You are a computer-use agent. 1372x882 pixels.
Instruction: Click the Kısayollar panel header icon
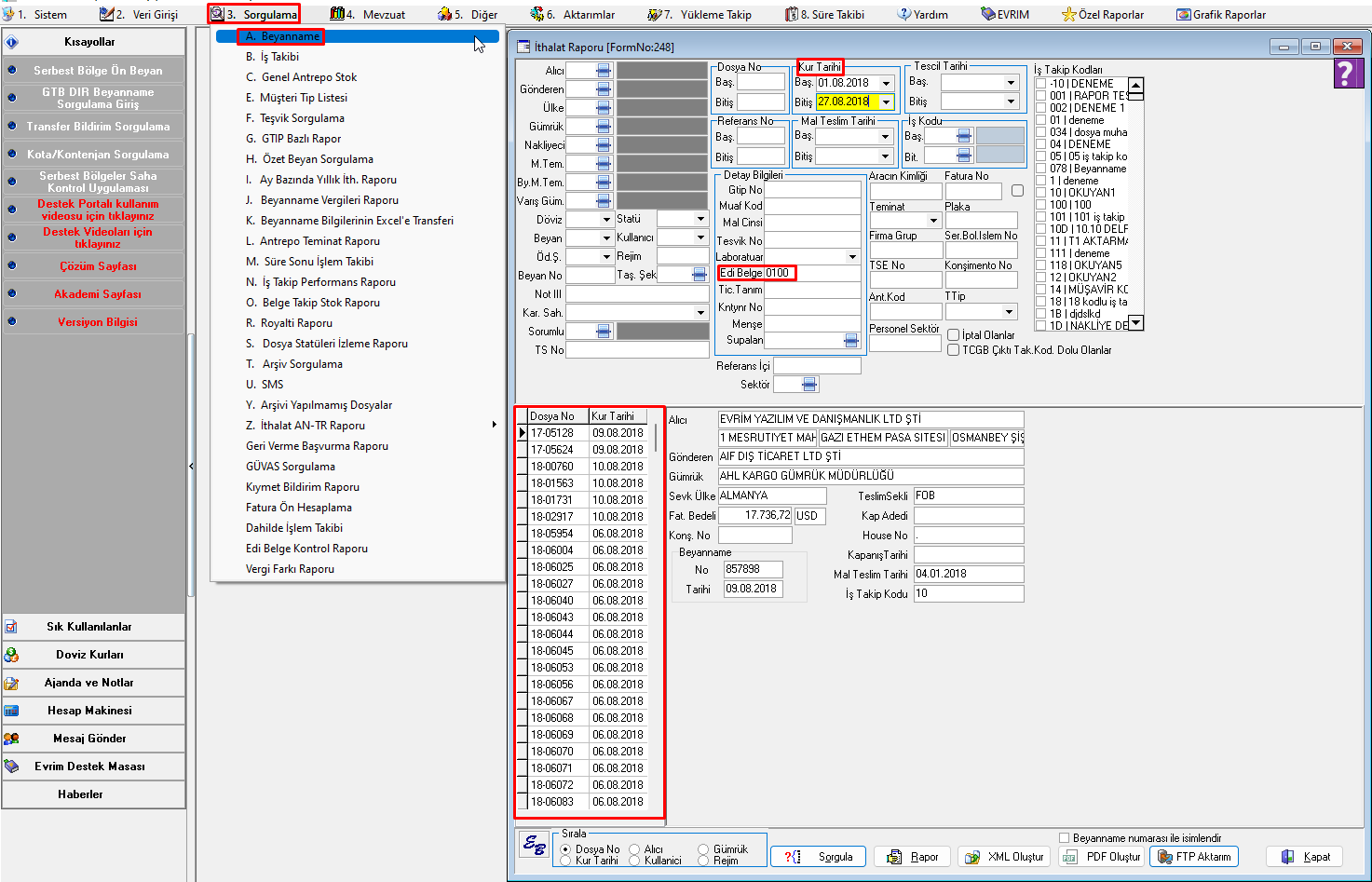[x=12, y=42]
